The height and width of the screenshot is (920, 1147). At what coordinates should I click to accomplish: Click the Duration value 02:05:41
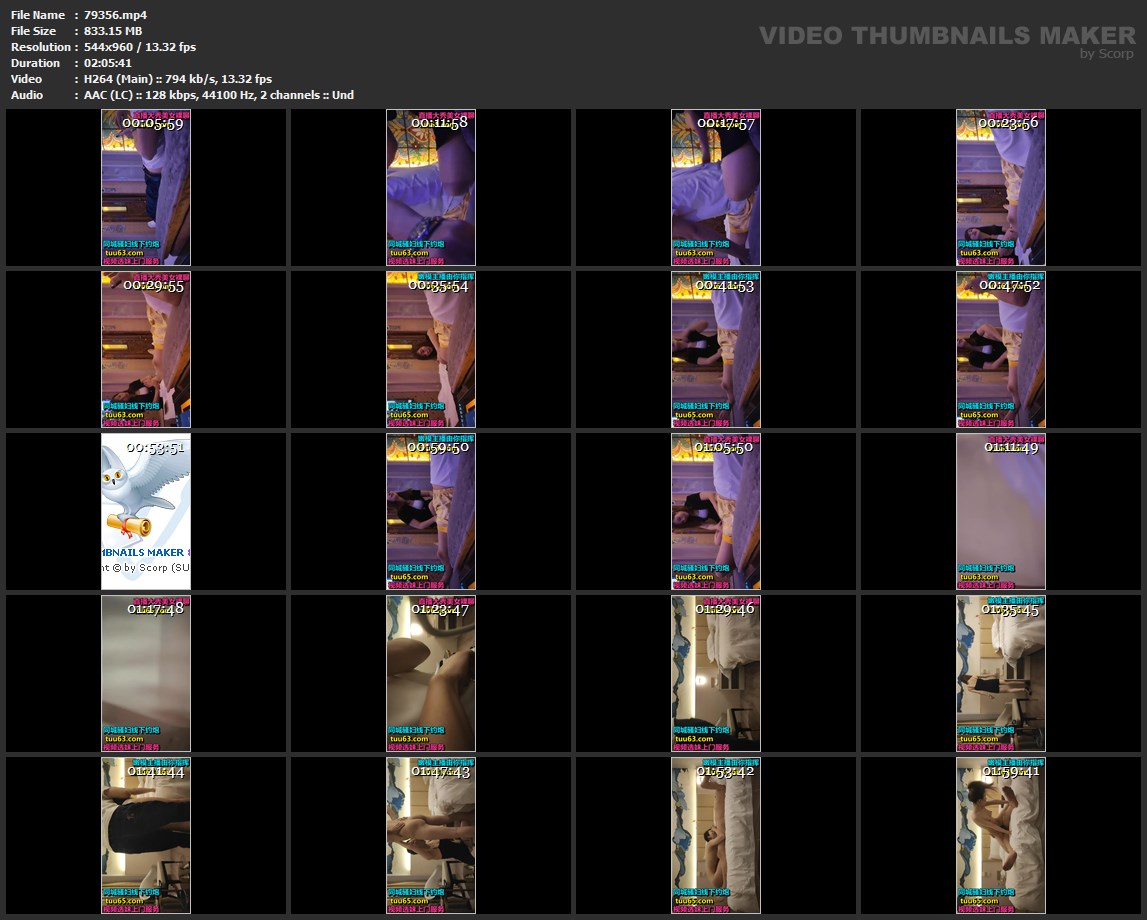point(108,63)
